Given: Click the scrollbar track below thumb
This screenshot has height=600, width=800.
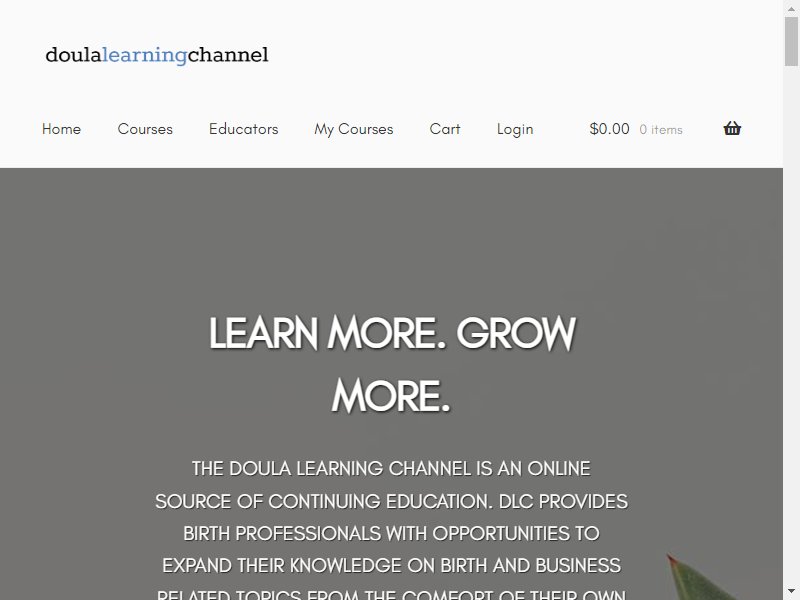Looking at the screenshot, I should (x=791, y=327).
